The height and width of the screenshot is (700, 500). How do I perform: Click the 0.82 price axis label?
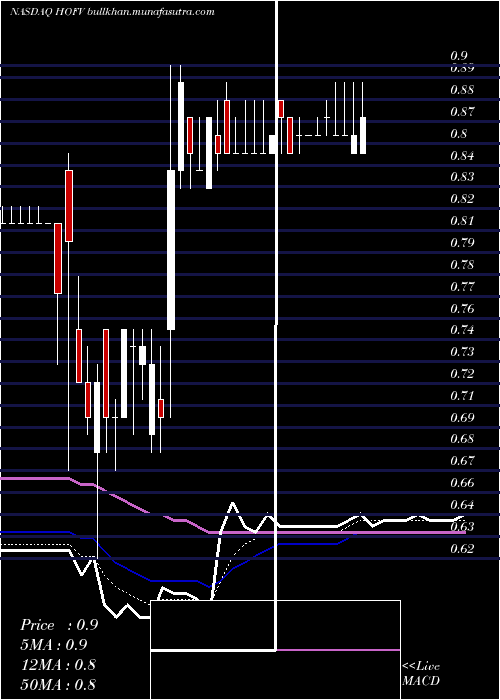tap(462, 199)
